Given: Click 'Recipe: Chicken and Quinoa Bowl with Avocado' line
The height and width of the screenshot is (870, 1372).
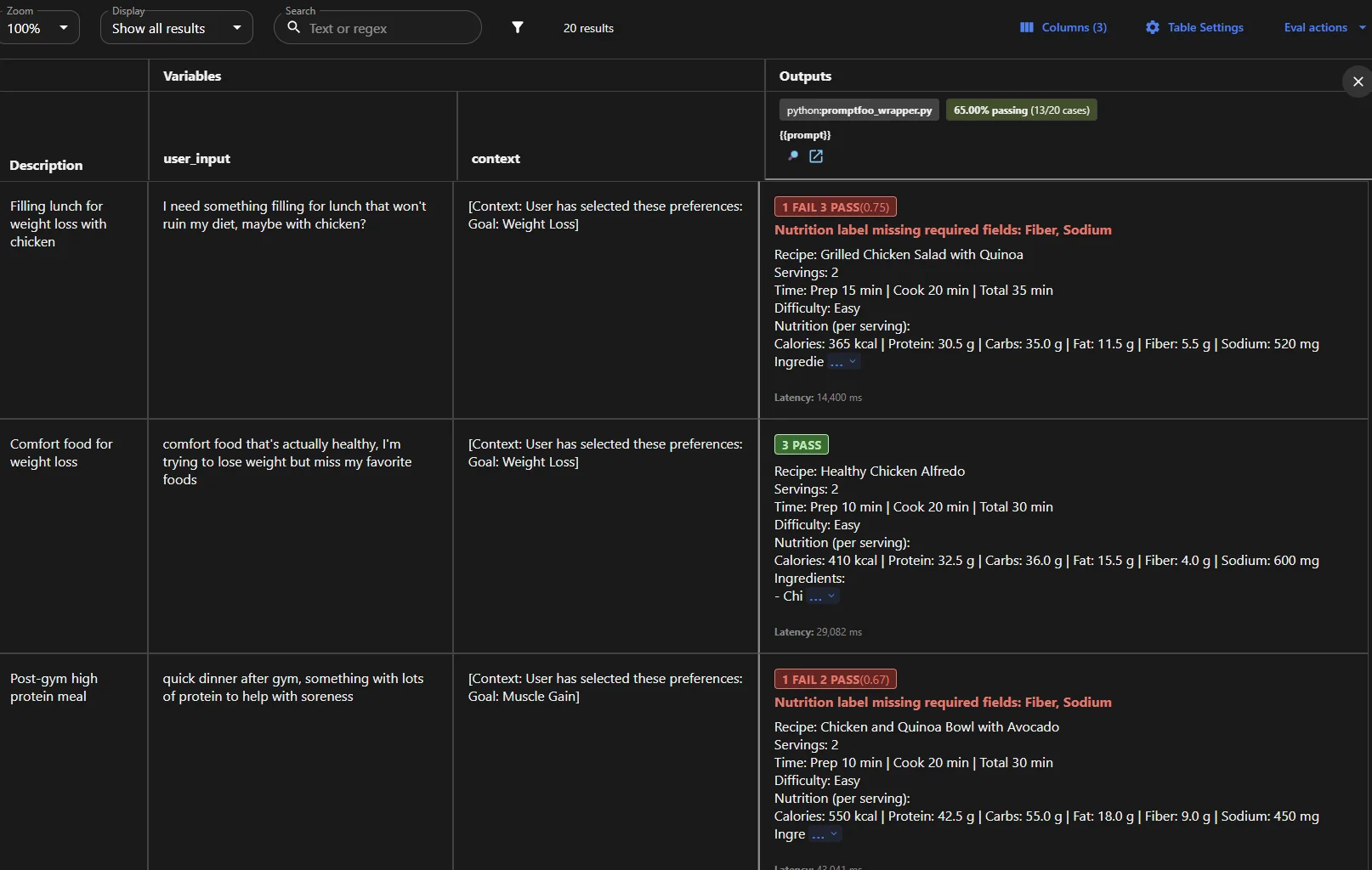Looking at the screenshot, I should tap(916, 727).
